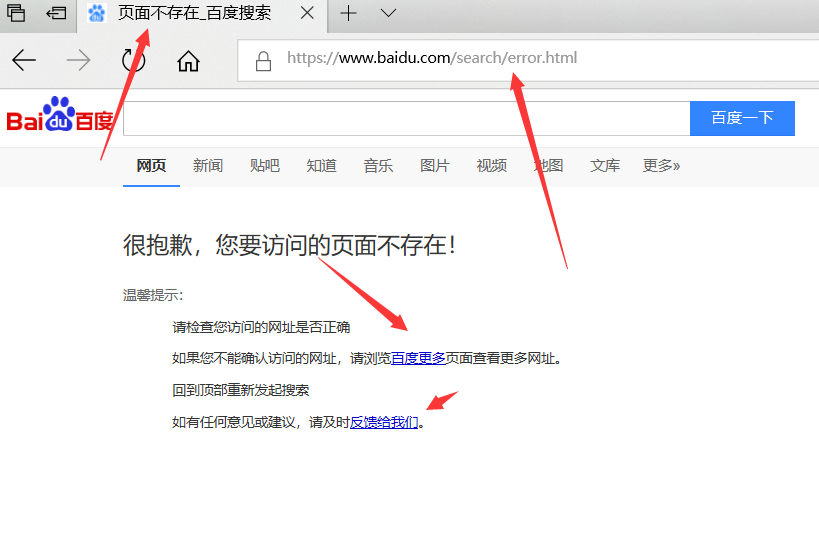Close the 页面不存在_百度搜索 tab
Screen dimensions: 819x541
[308, 13]
